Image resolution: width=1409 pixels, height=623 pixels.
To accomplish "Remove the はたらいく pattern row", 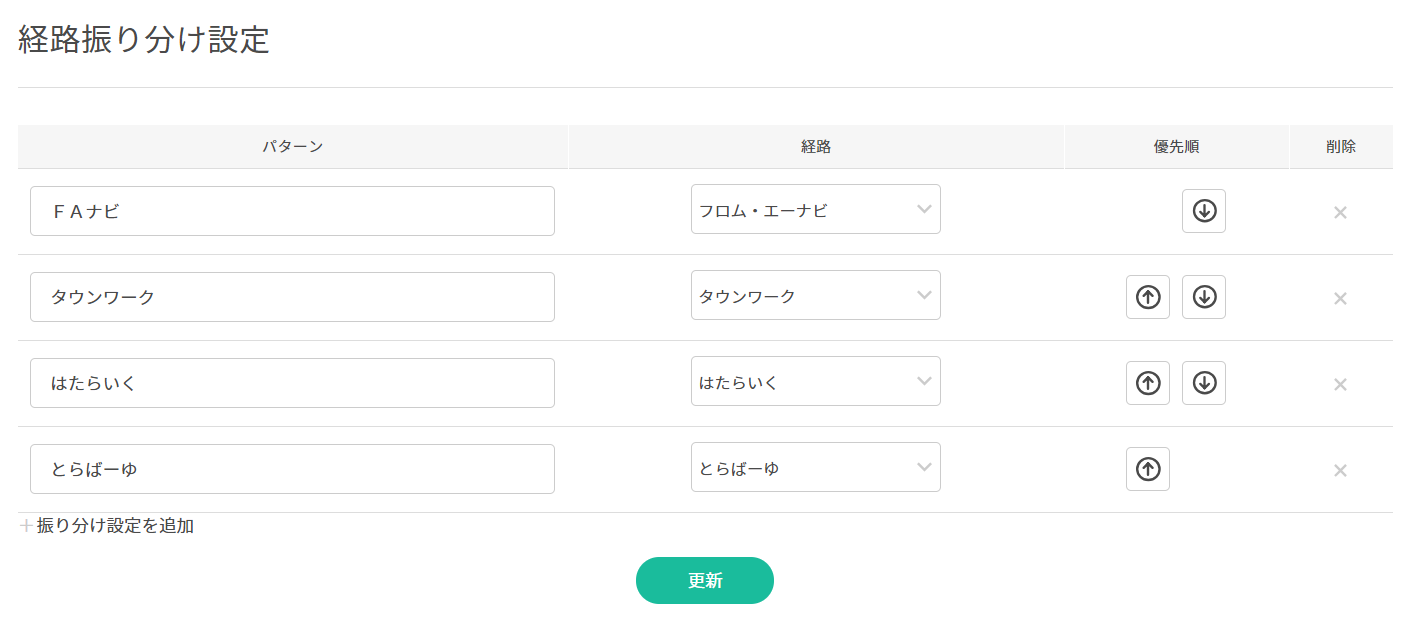I will point(1340,384).
